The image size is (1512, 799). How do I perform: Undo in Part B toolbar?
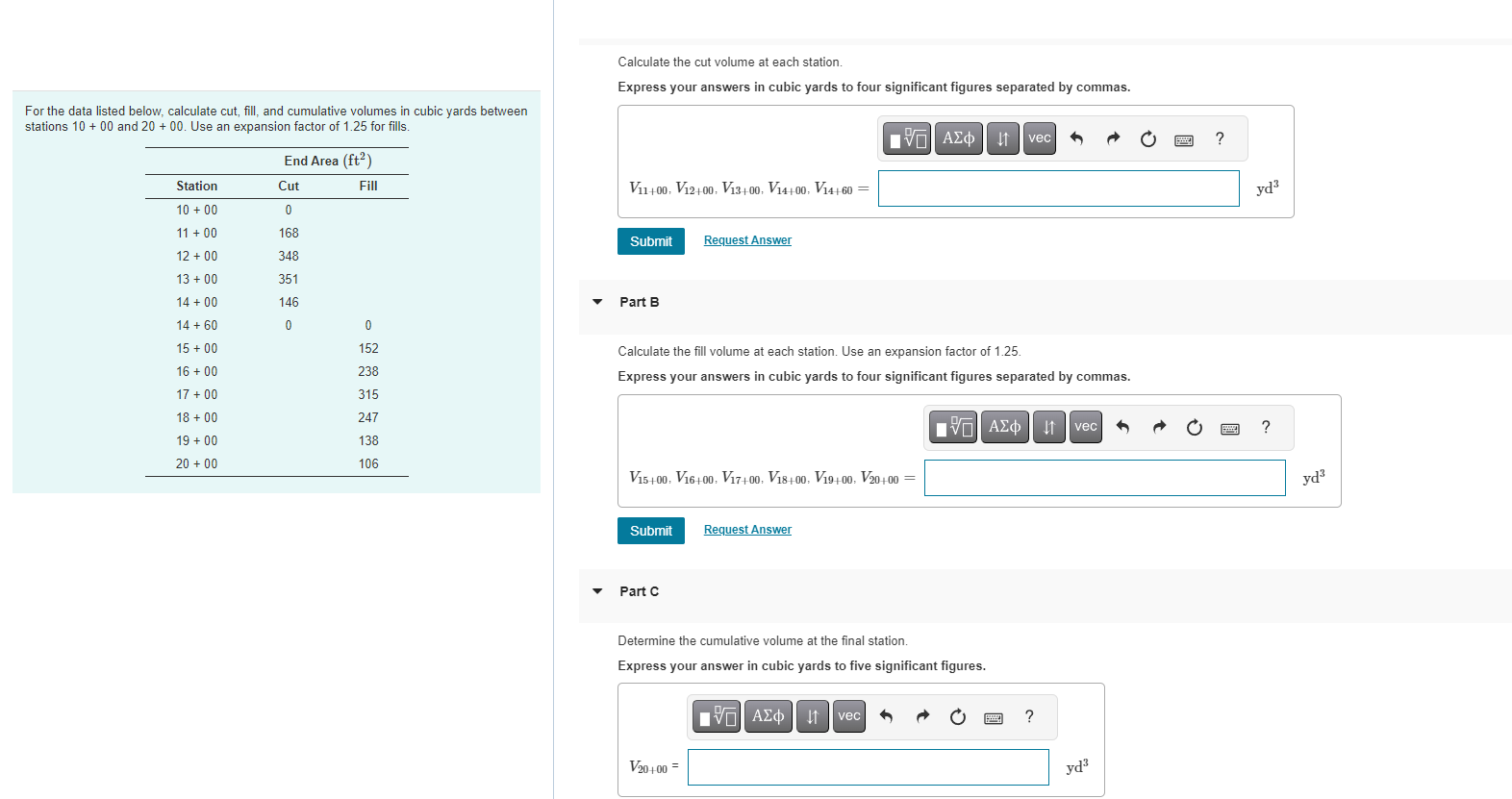pyautogui.click(x=1122, y=427)
